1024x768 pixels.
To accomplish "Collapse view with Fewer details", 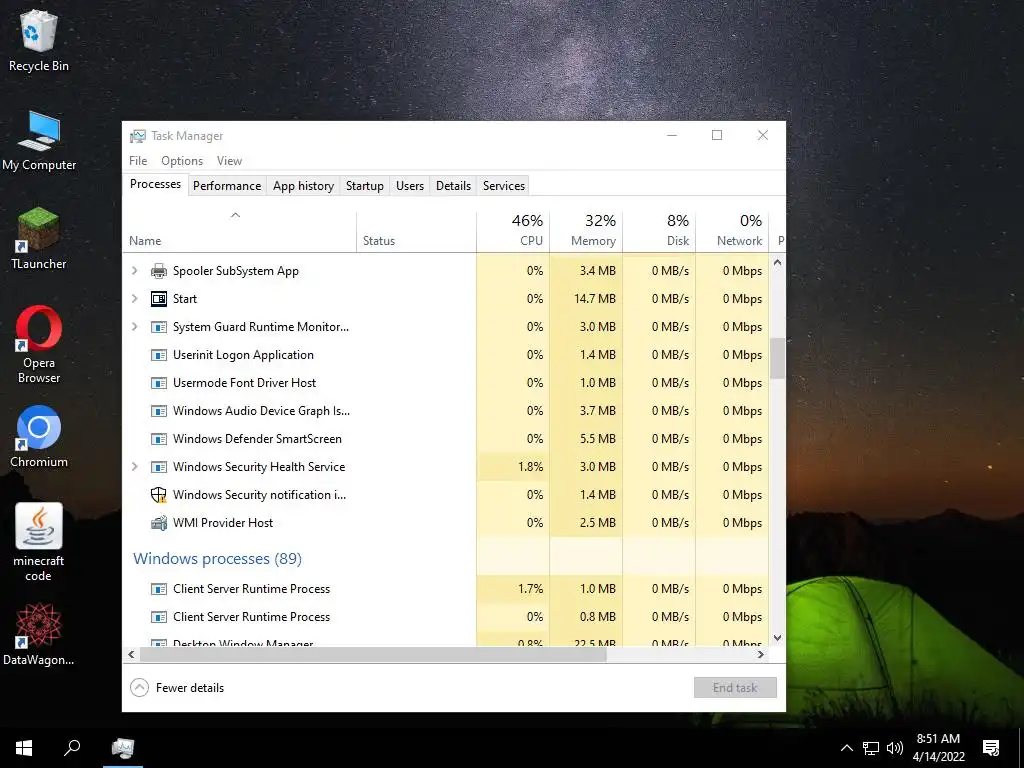I will (x=177, y=688).
